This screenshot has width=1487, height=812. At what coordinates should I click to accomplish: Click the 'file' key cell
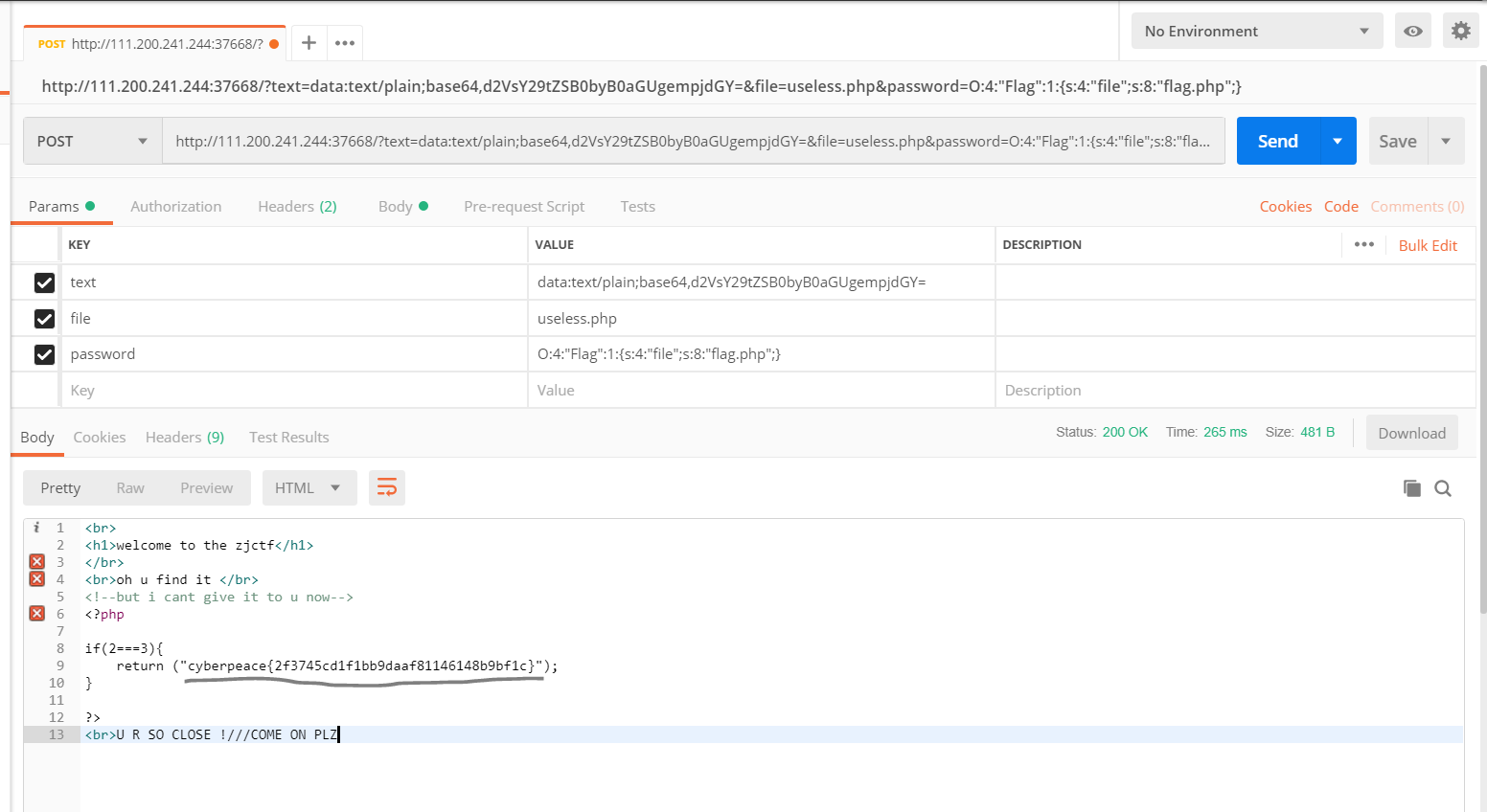[294, 318]
